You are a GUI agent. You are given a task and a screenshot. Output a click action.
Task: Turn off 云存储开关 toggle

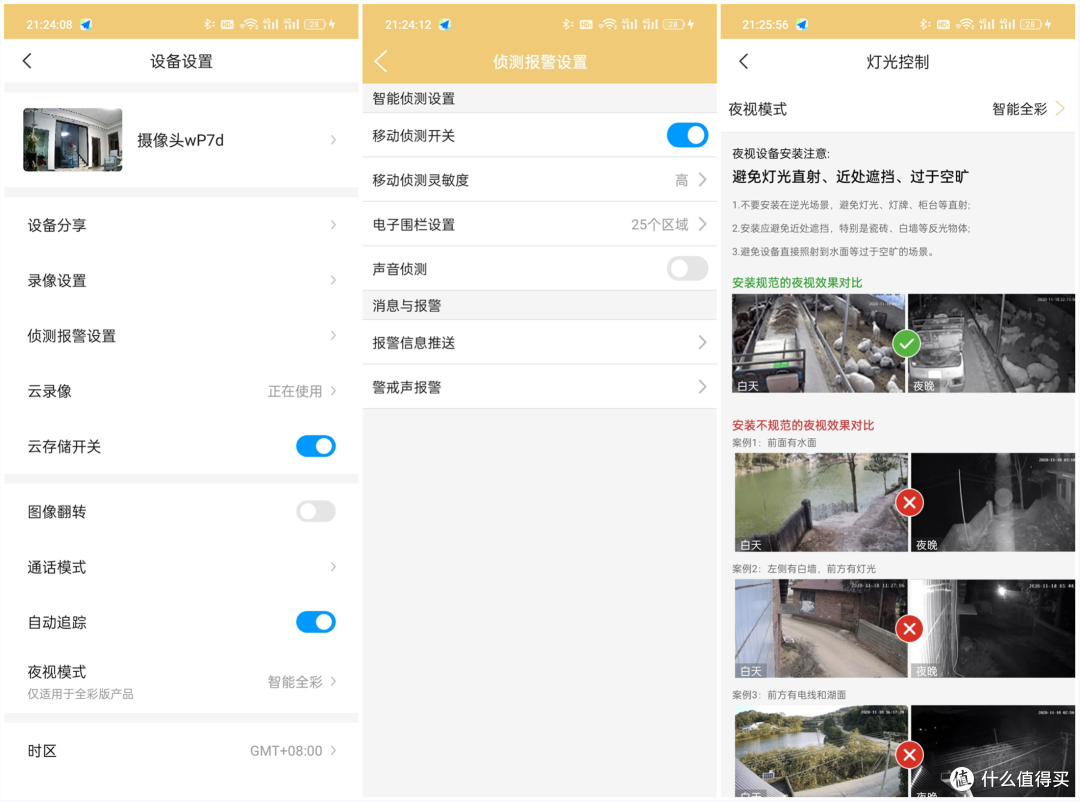tap(316, 446)
